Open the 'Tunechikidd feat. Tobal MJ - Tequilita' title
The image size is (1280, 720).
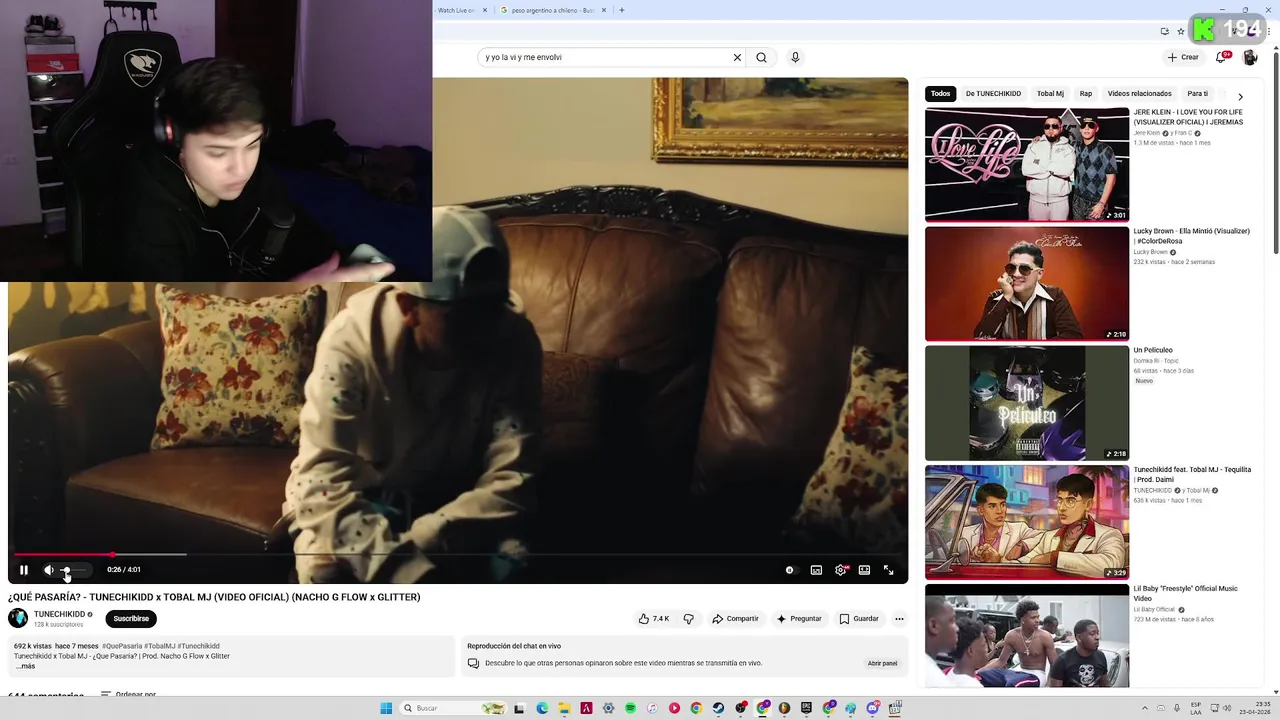[x=1192, y=474]
